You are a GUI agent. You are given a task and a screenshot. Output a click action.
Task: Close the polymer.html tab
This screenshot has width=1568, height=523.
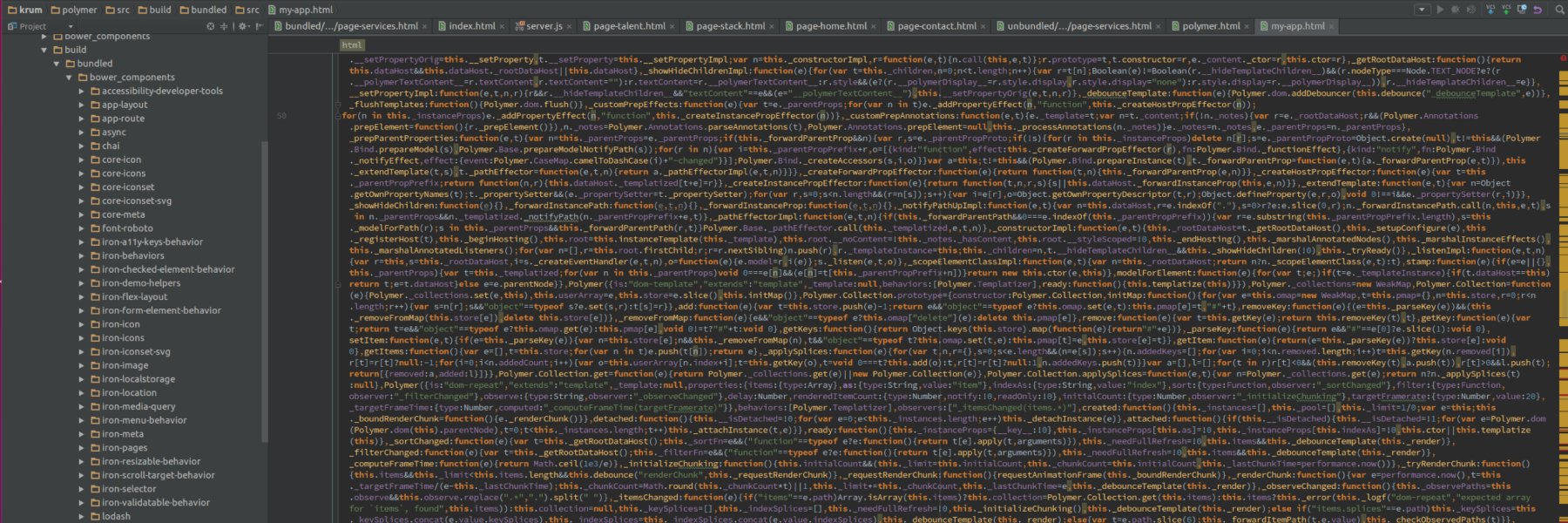pos(1247,27)
